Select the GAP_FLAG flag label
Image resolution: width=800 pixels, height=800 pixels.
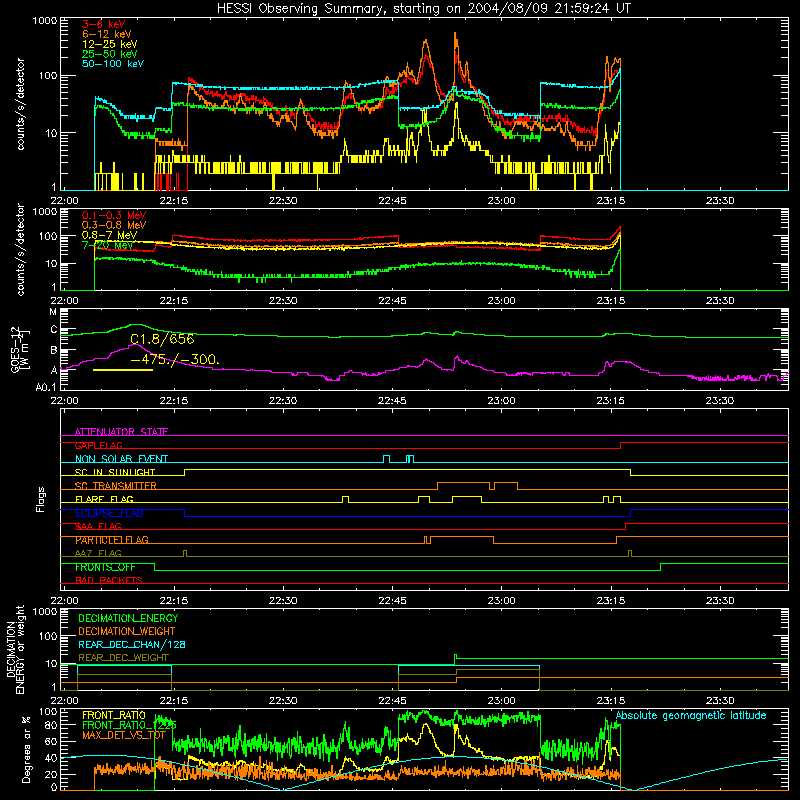pos(98,445)
